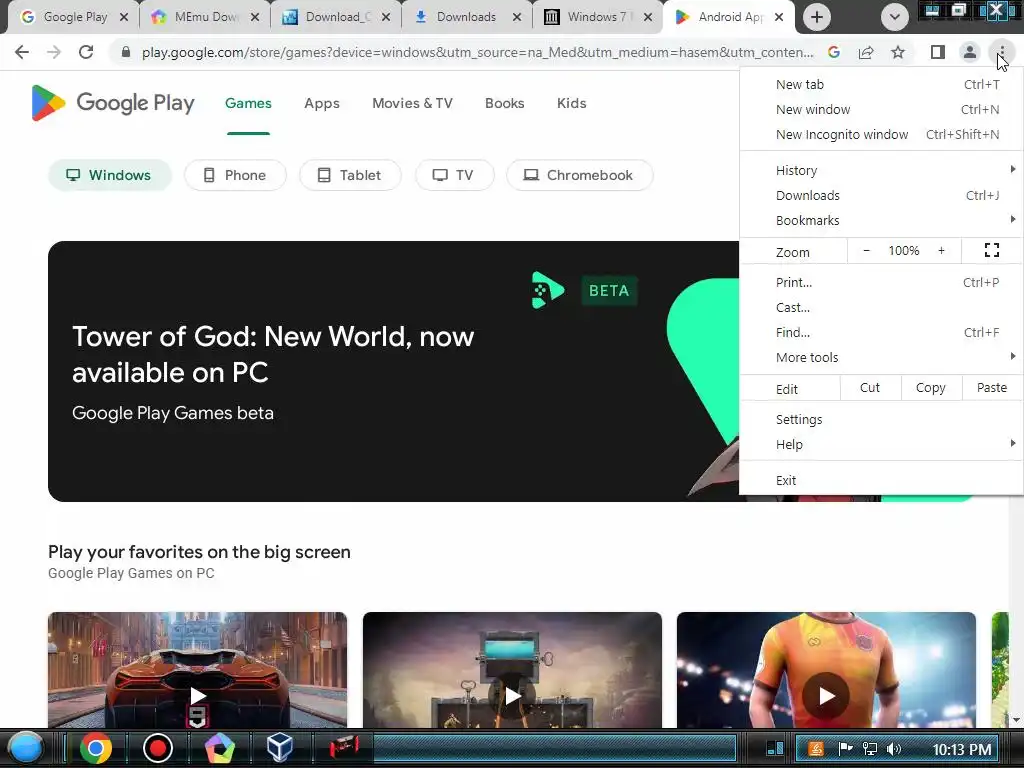Open the Movies & TV section
This screenshot has width=1024, height=768.
tap(412, 103)
